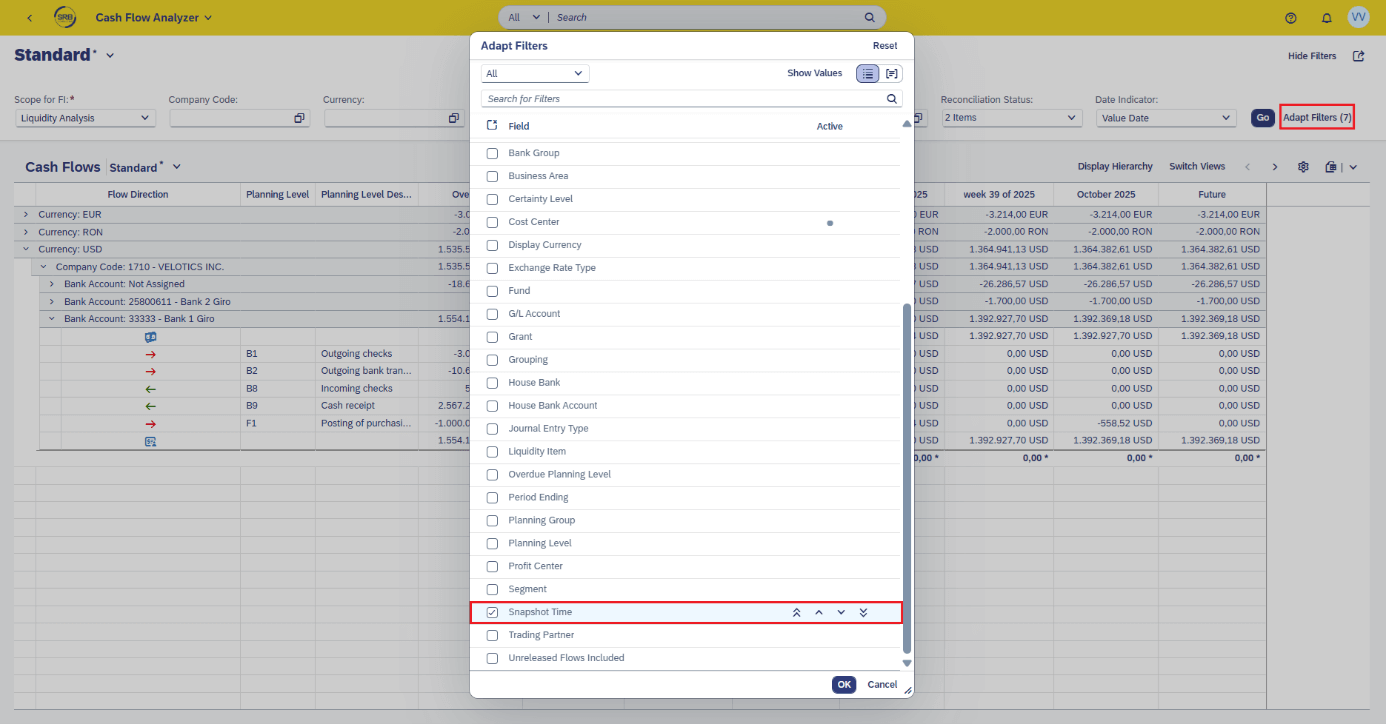Open the help question mark icon
The height and width of the screenshot is (724, 1386).
click(x=1290, y=18)
